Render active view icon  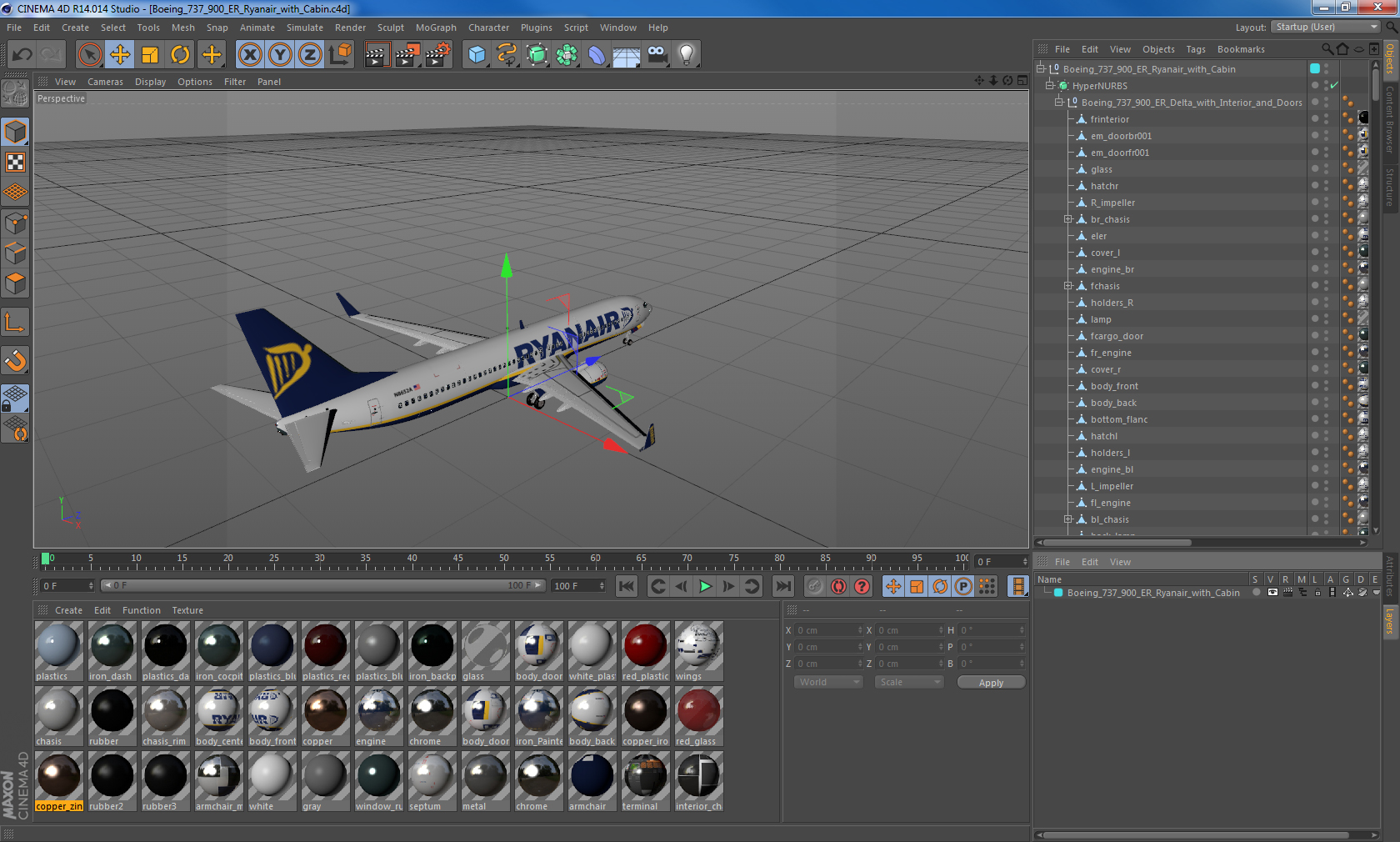click(x=377, y=55)
